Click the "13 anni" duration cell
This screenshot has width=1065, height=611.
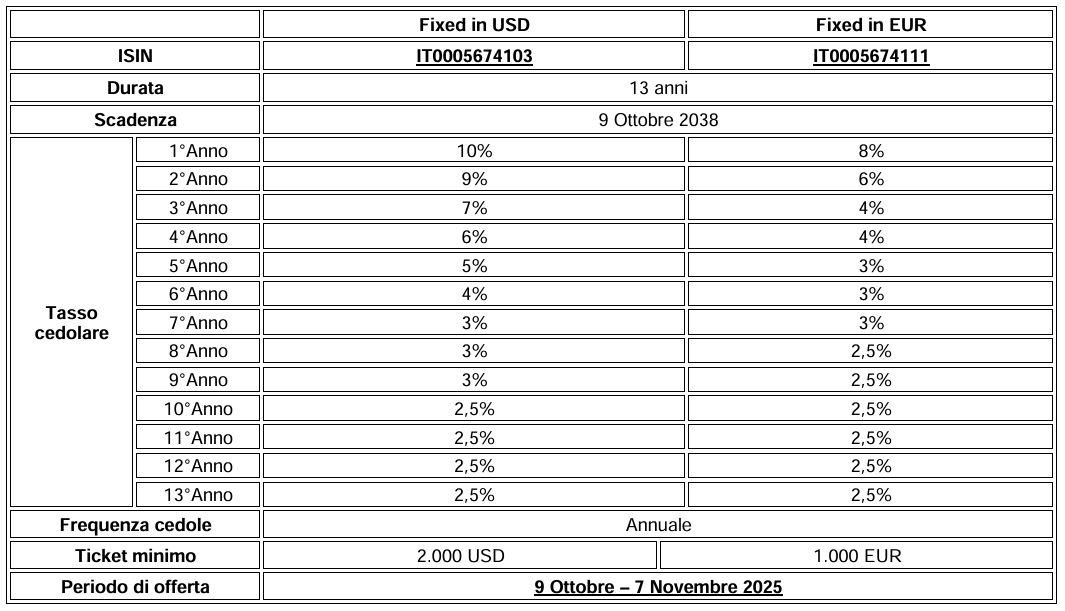(x=658, y=88)
